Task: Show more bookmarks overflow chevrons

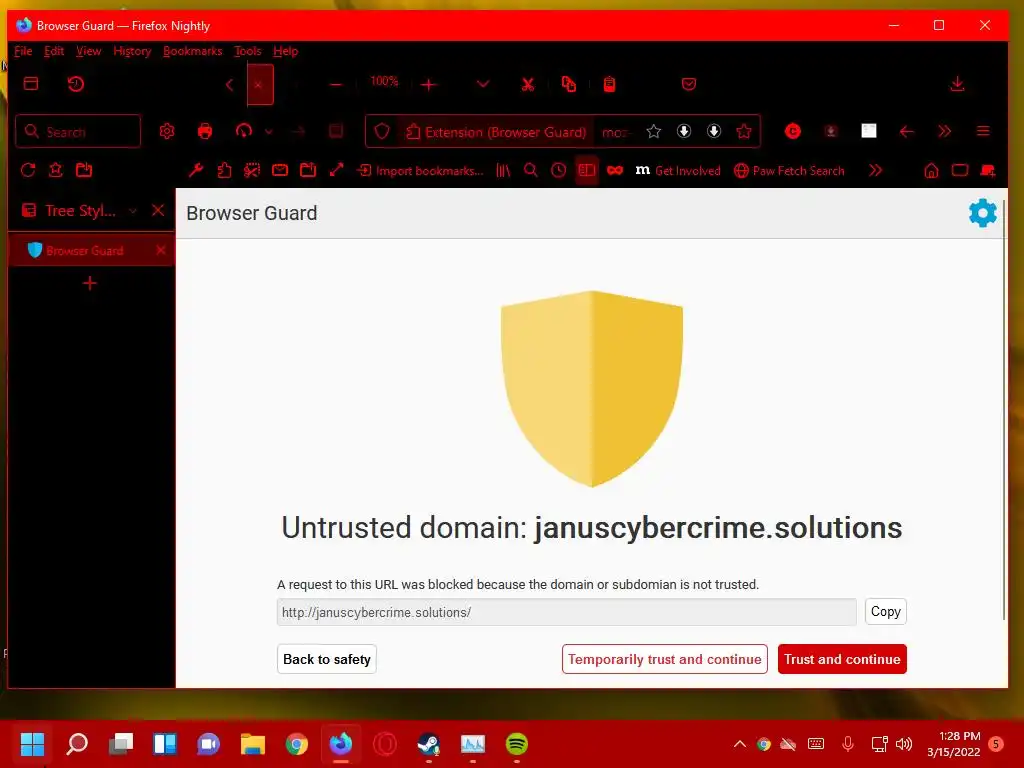Action: pyautogui.click(x=875, y=170)
